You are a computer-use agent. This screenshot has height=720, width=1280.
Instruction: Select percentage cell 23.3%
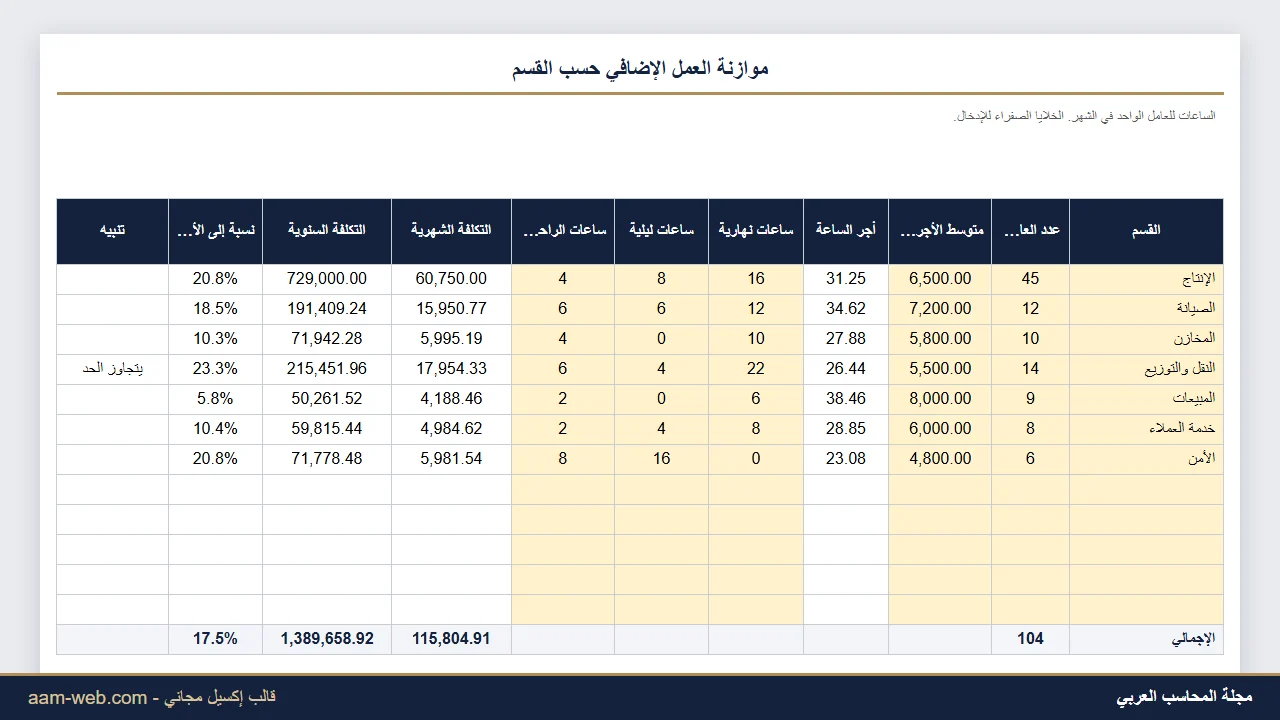(x=215, y=369)
